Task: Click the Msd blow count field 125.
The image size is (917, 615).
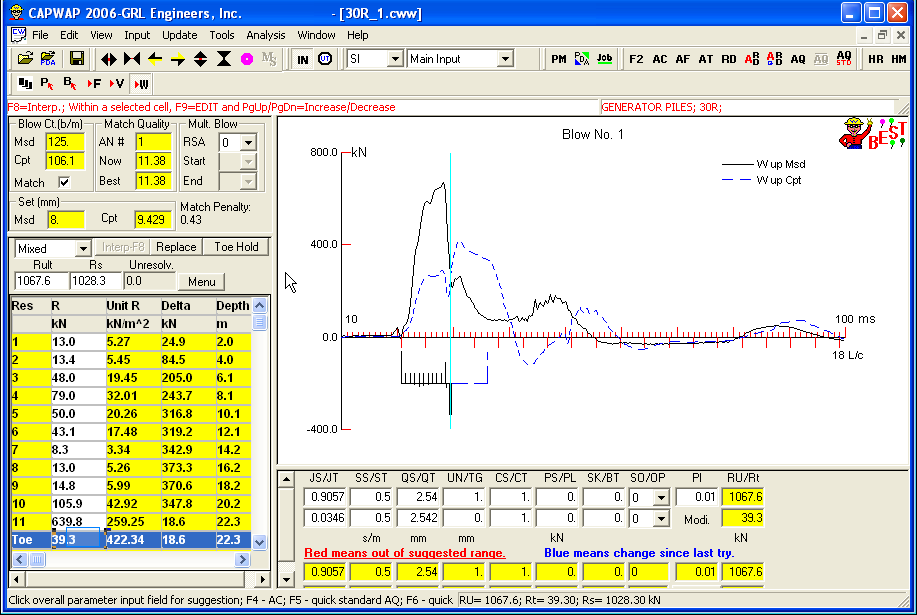Action: (66, 142)
